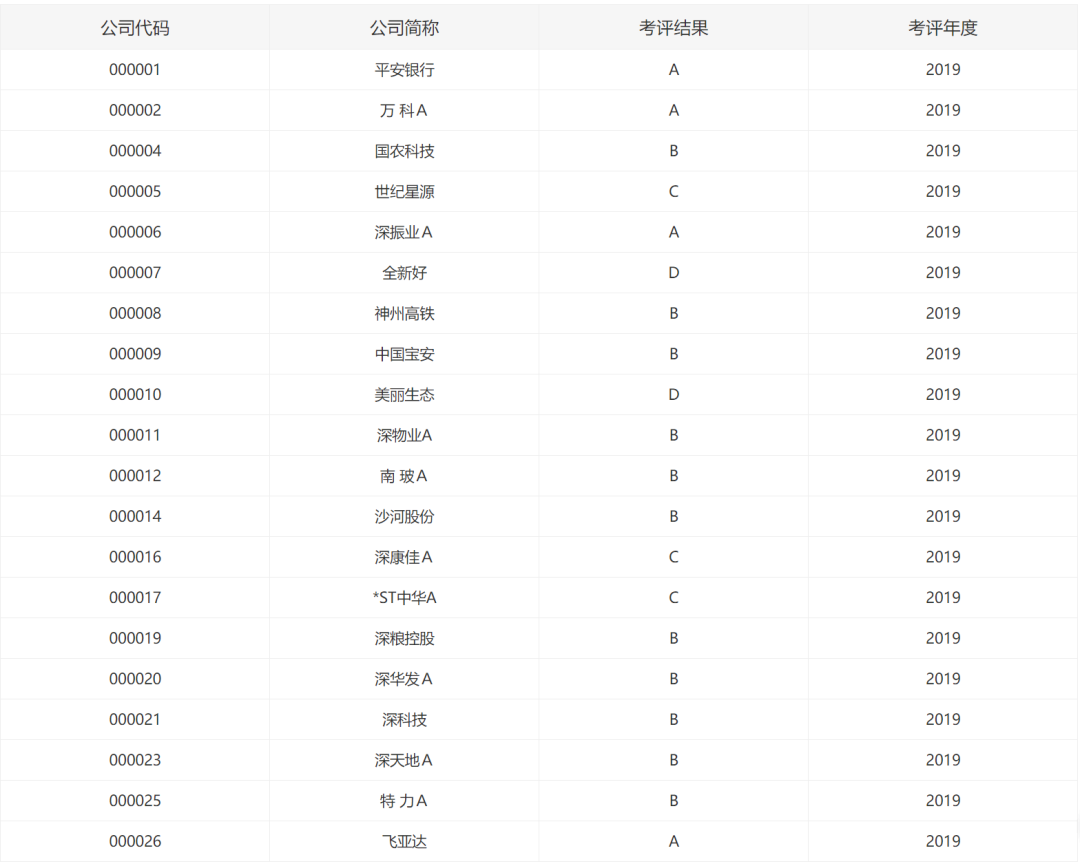Select company code 000014
Viewport: 1080px width, 866px height.
[135, 517]
